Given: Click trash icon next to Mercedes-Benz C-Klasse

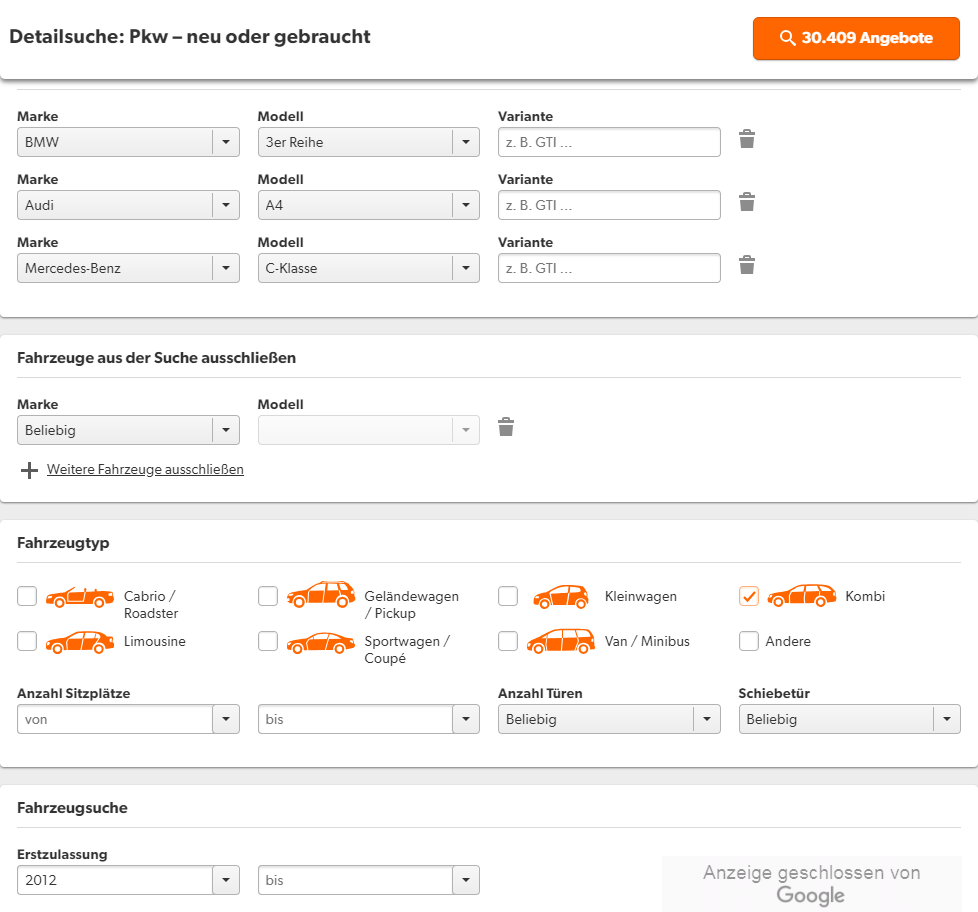Looking at the screenshot, I should pos(747,265).
